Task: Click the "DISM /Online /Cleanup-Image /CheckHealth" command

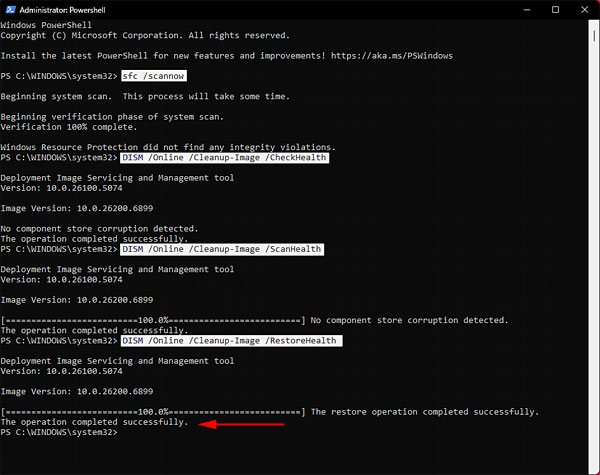Action: [224, 158]
